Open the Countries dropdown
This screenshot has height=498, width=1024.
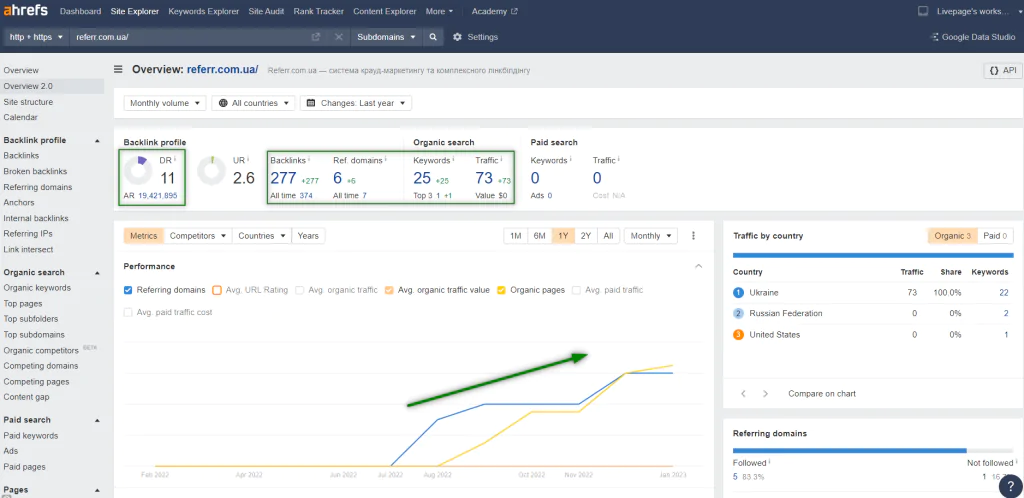point(262,236)
